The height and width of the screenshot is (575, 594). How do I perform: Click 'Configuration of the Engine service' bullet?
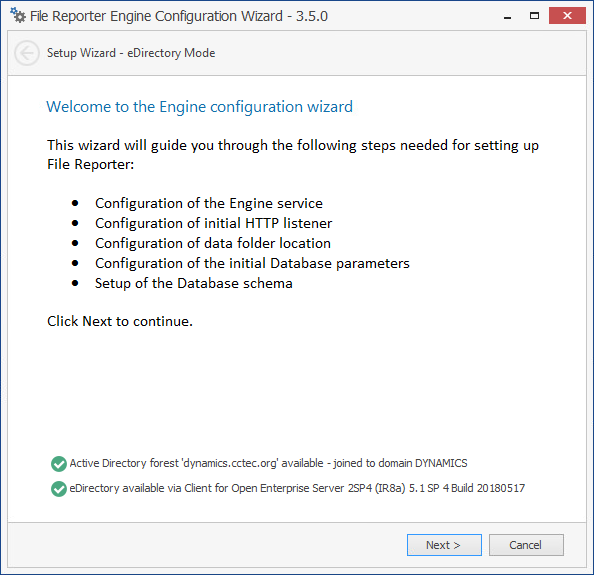(x=209, y=203)
